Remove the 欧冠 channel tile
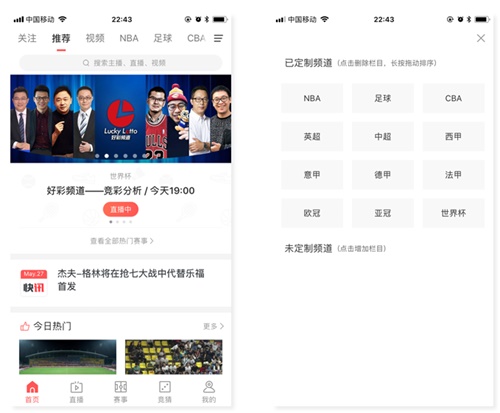The width and height of the screenshot is (500, 413). pyautogui.click(x=312, y=213)
